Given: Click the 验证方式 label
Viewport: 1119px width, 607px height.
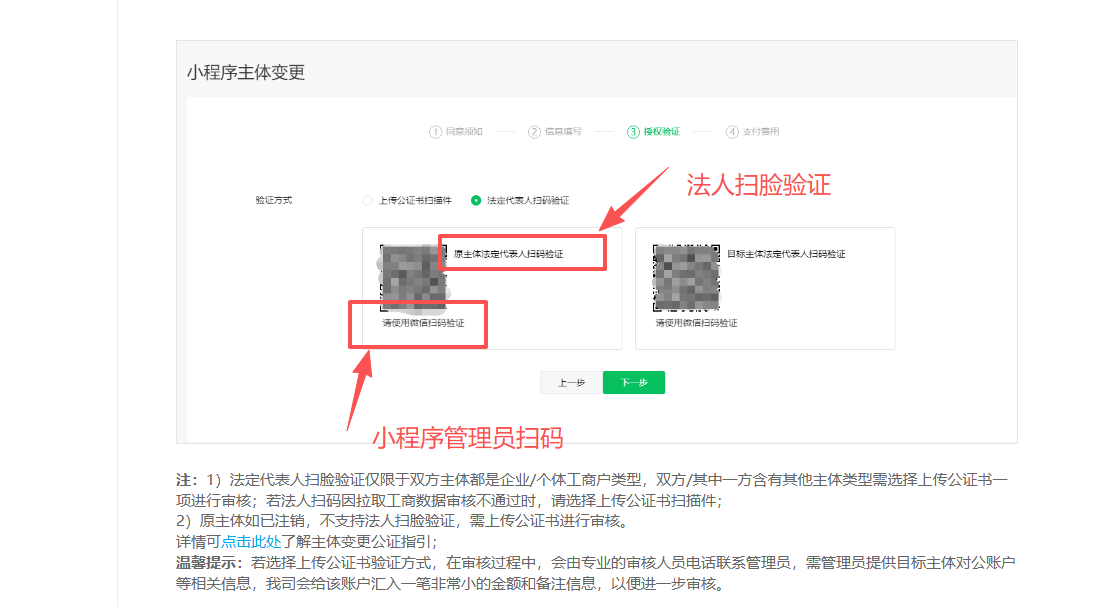Looking at the screenshot, I should tap(273, 200).
